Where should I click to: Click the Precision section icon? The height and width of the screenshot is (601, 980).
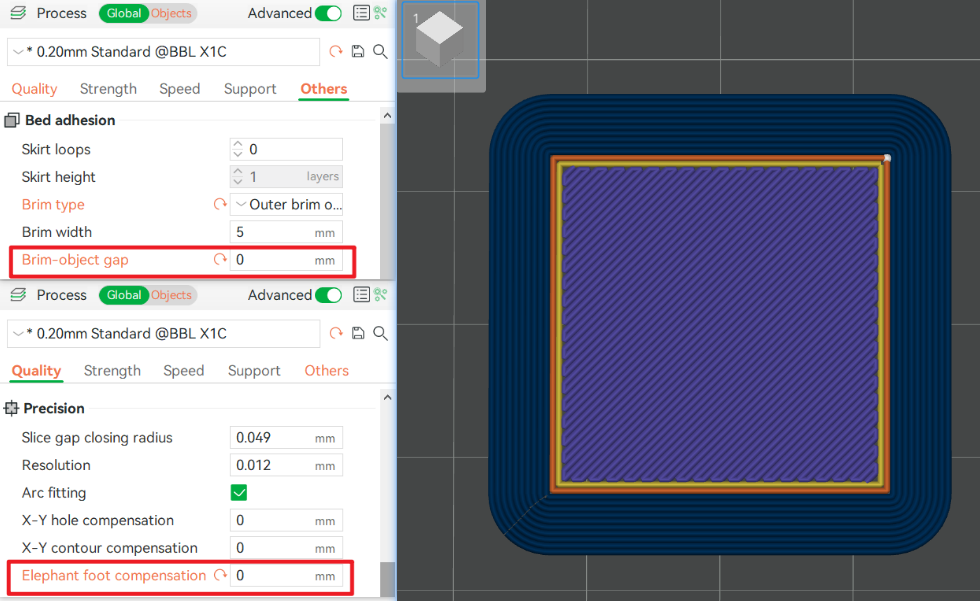pos(11,408)
